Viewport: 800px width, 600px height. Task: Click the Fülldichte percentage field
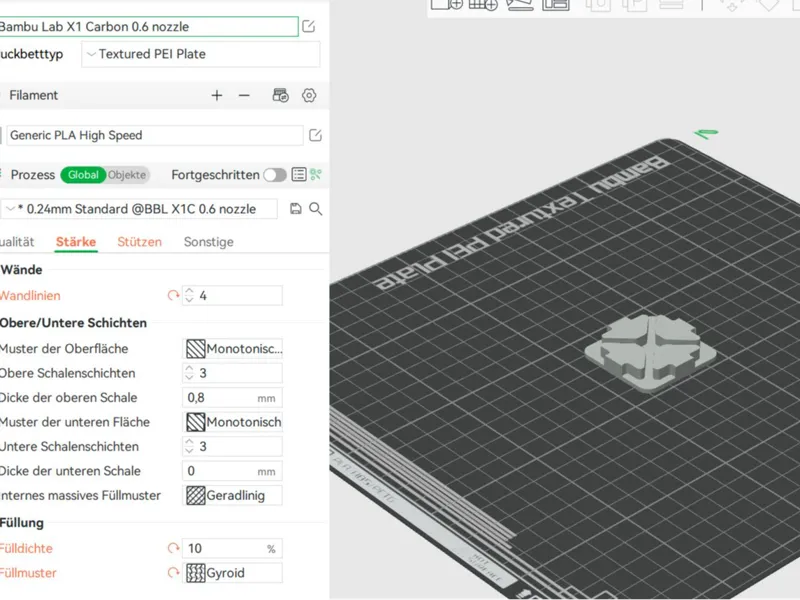click(x=233, y=548)
